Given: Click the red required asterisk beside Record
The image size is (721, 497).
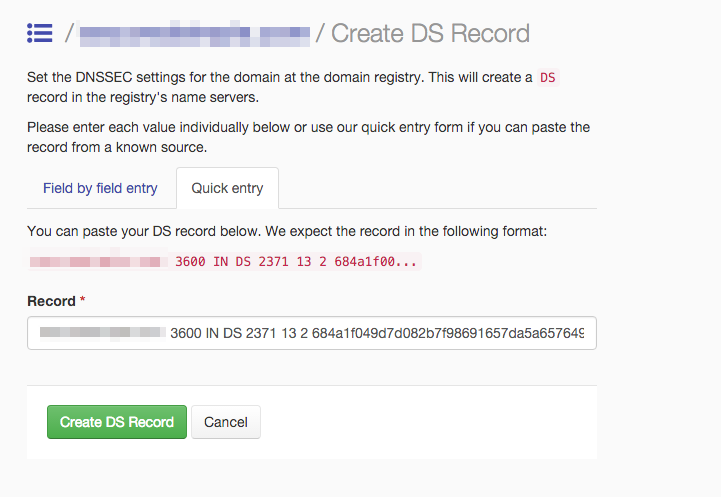Looking at the screenshot, I should coord(82,300).
